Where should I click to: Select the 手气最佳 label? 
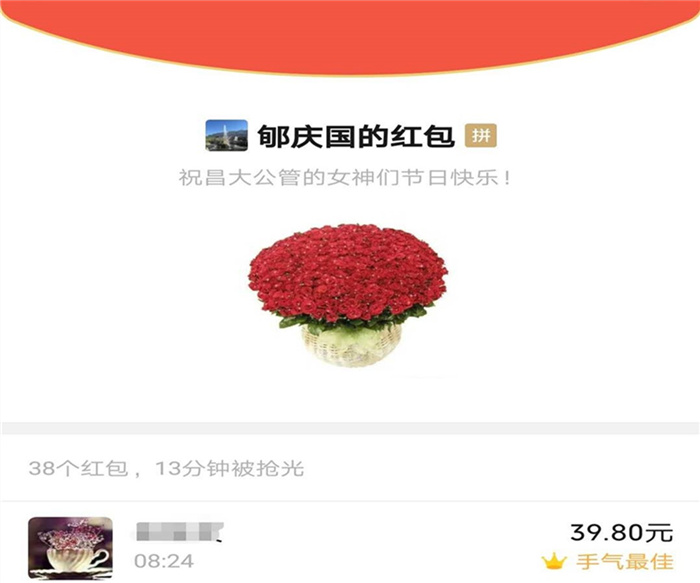pyautogui.click(x=625, y=562)
